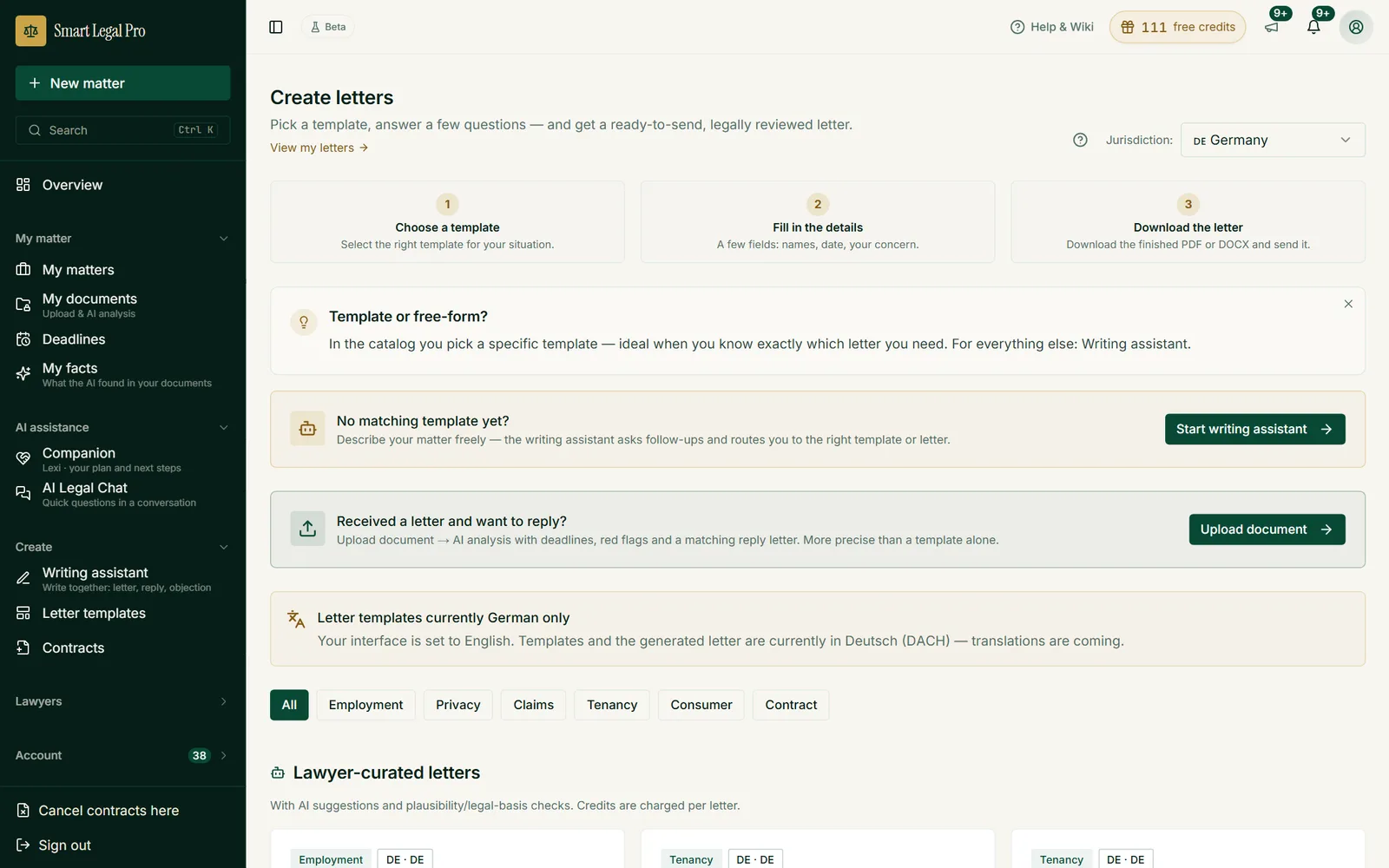The width and height of the screenshot is (1389, 868).
Task: Select the All filter tab
Action: [x=289, y=705]
